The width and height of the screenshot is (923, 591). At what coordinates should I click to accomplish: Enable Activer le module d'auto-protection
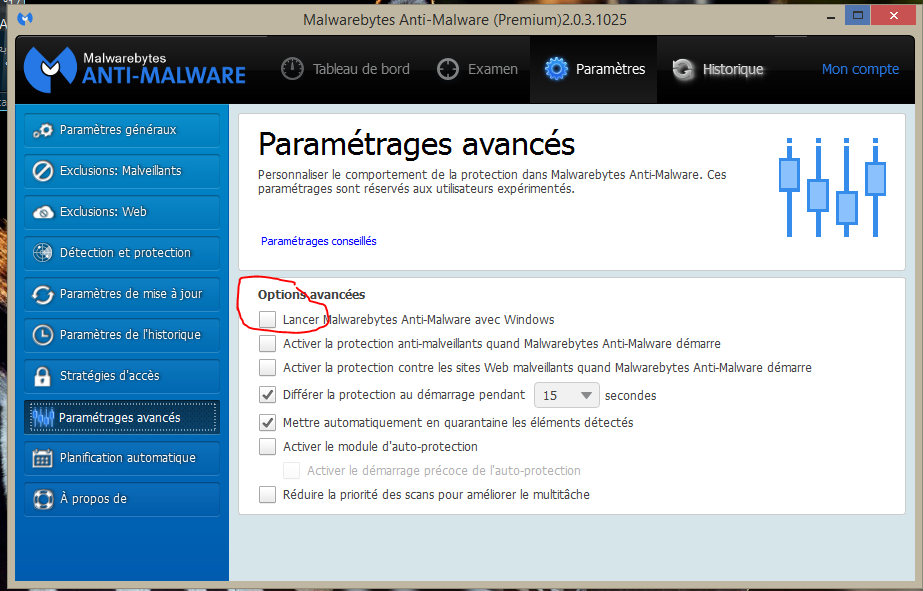tap(267, 447)
